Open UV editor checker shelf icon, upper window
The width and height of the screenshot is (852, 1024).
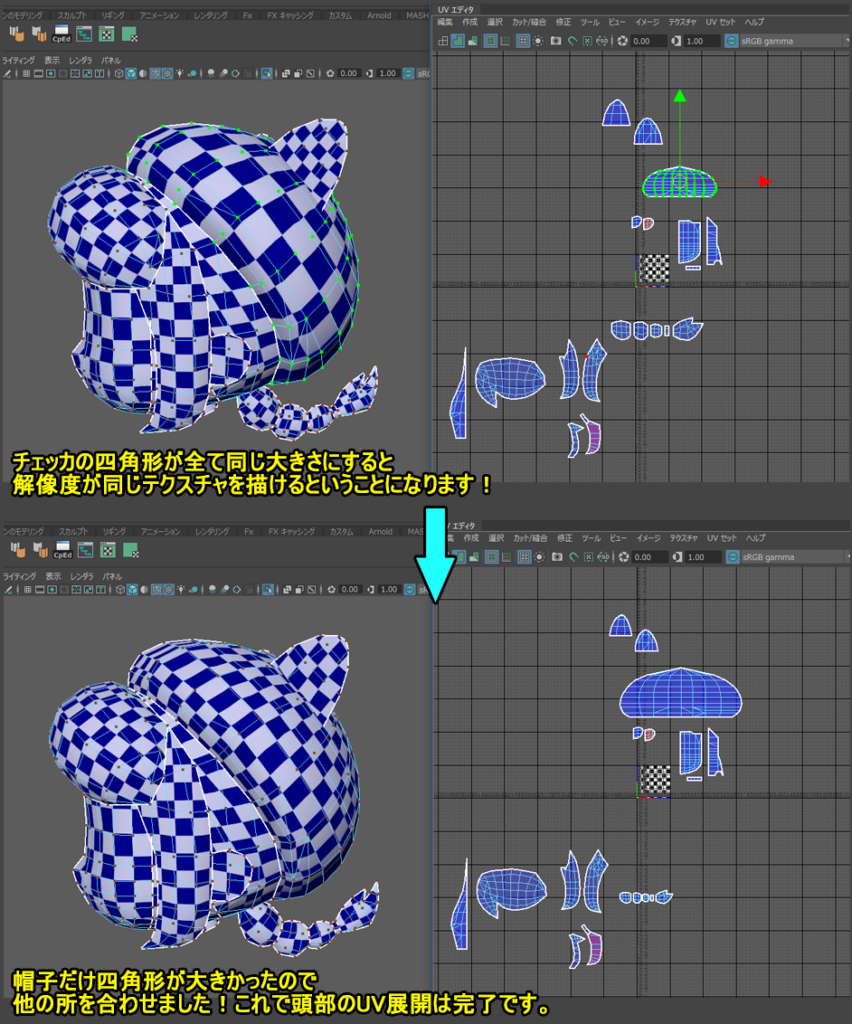106,34
